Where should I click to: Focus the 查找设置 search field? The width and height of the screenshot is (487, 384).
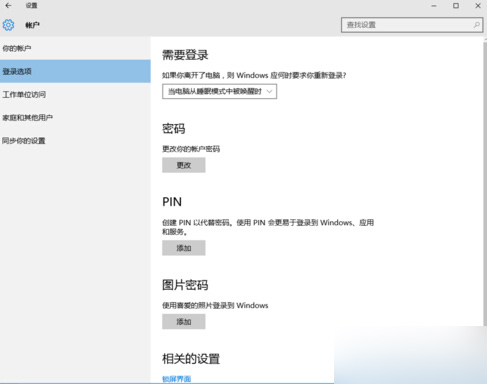pos(412,25)
